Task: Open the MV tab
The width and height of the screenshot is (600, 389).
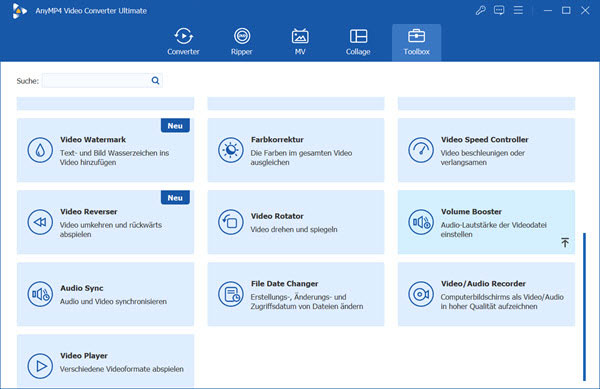Action: click(x=300, y=42)
